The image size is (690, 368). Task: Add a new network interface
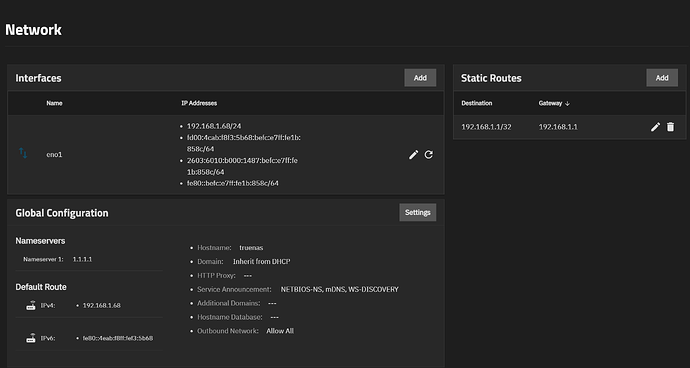pos(420,78)
